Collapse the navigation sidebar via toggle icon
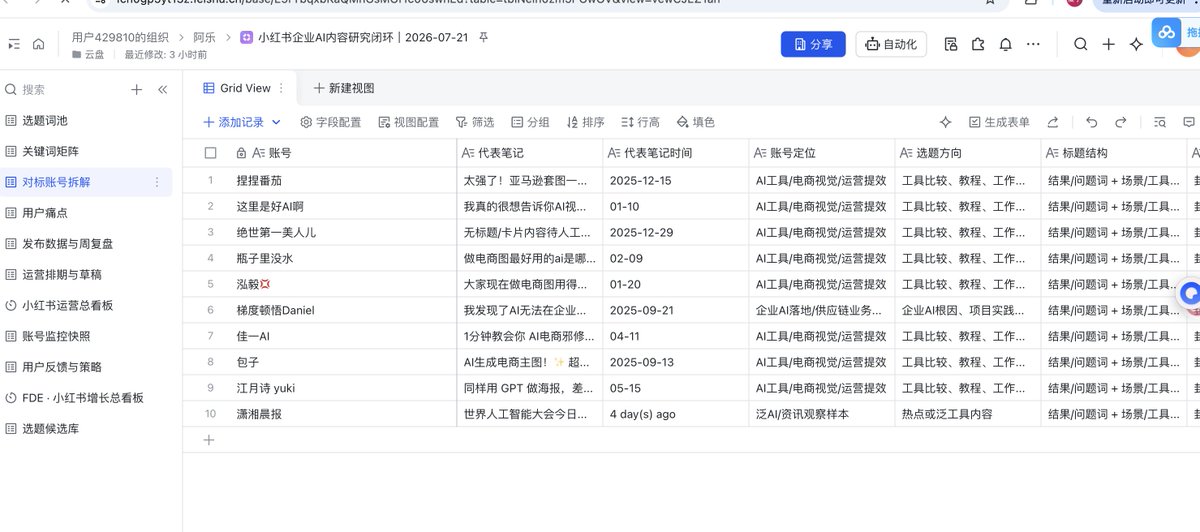 coord(14,44)
